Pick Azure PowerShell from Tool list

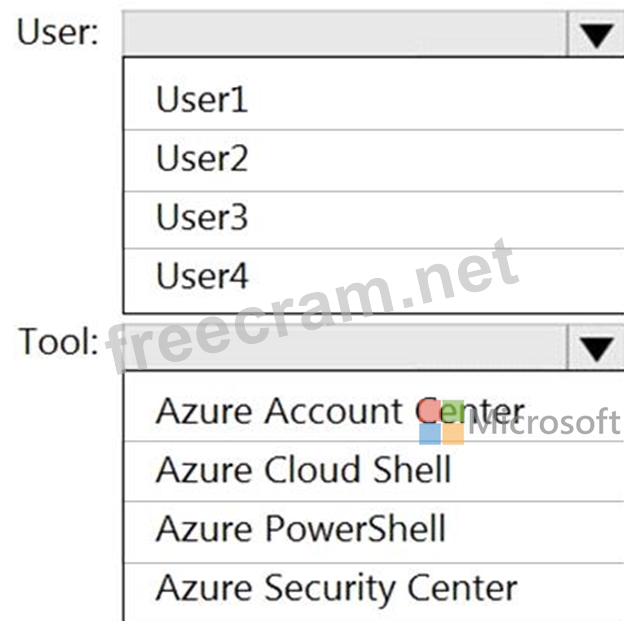[300, 528]
